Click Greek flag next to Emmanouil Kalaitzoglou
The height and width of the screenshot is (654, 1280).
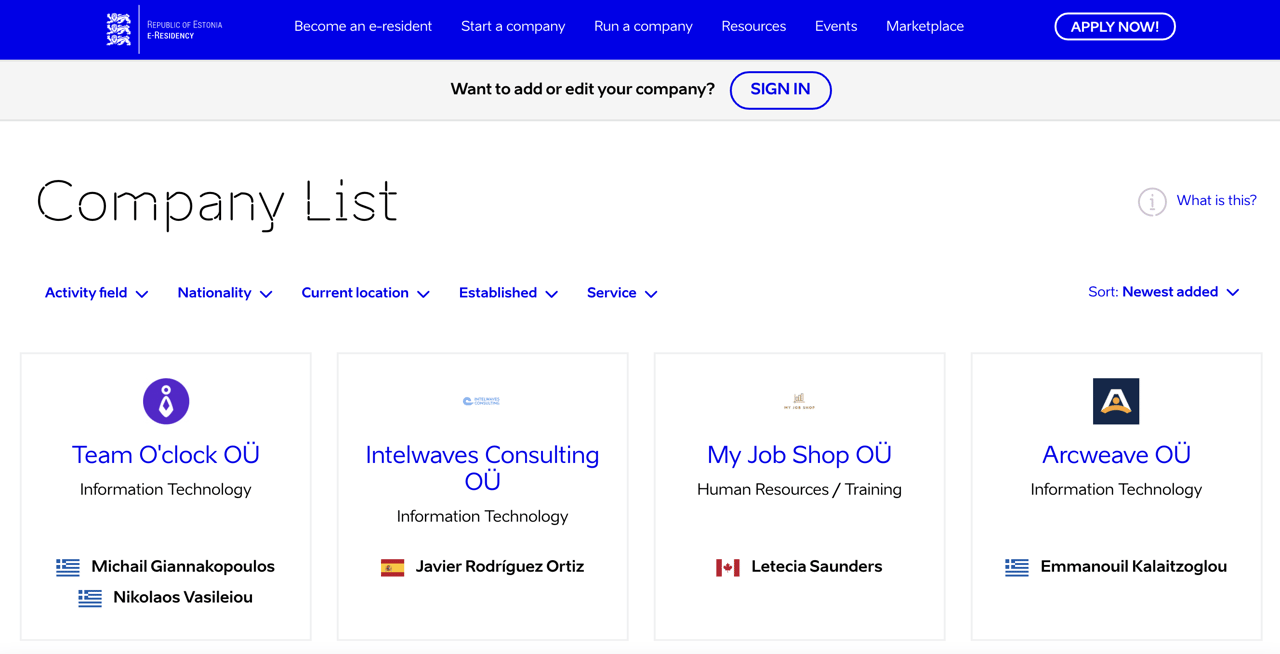(1017, 567)
